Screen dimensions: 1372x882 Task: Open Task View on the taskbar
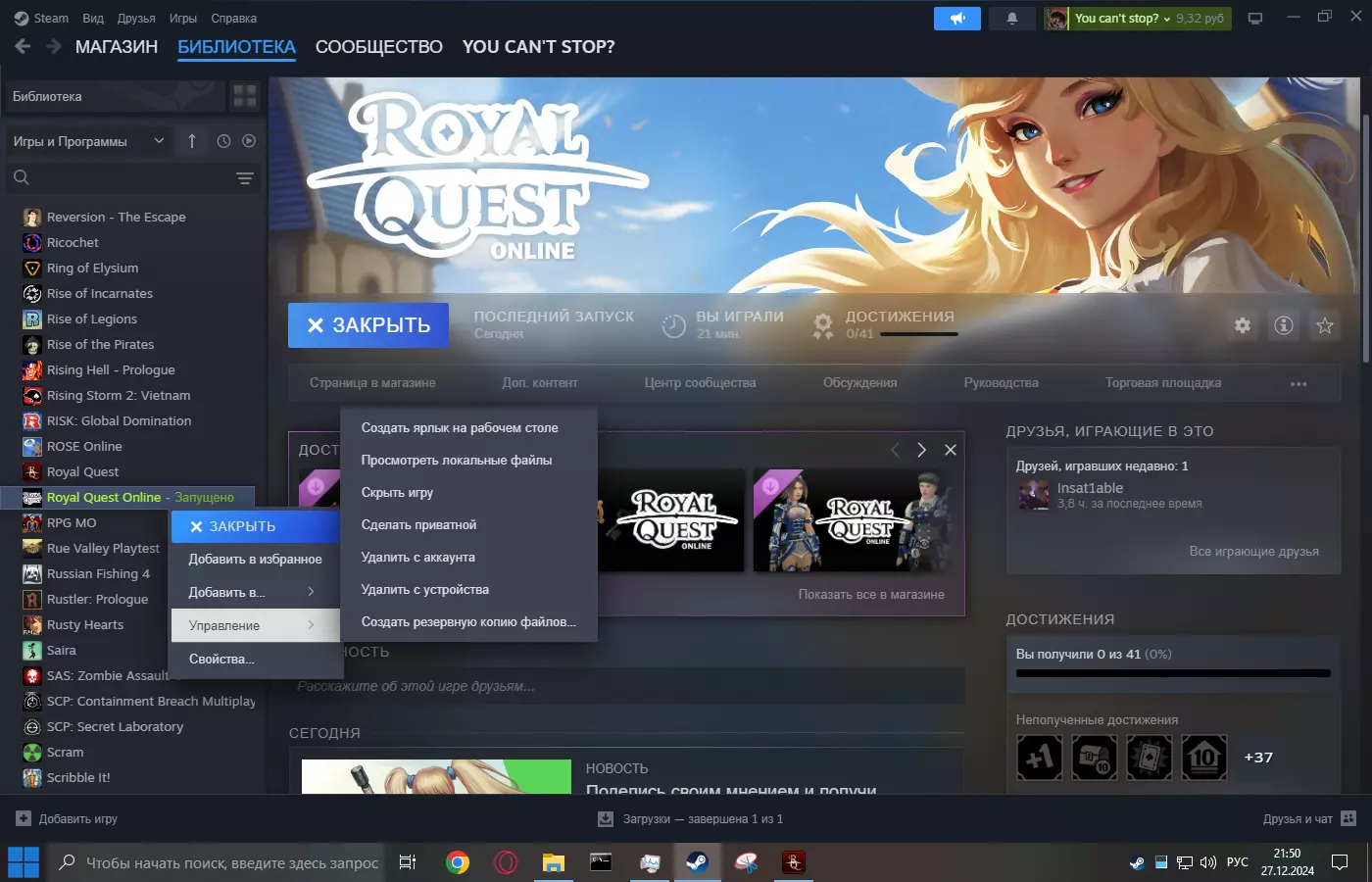click(408, 862)
